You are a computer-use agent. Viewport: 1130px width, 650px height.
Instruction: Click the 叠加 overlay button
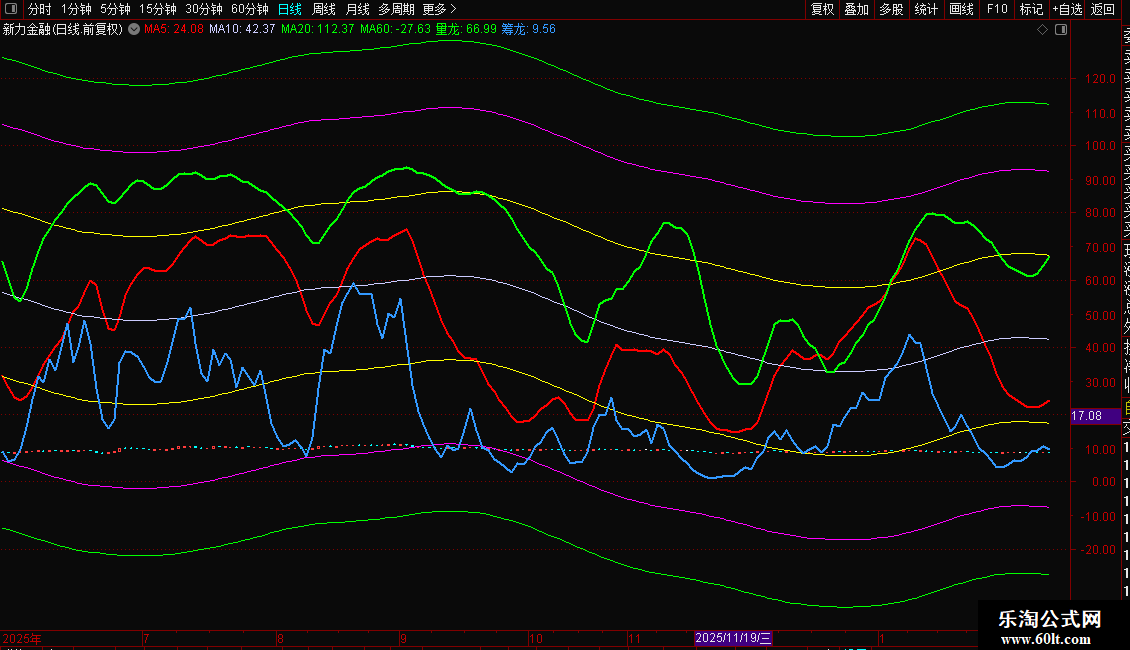857,9
